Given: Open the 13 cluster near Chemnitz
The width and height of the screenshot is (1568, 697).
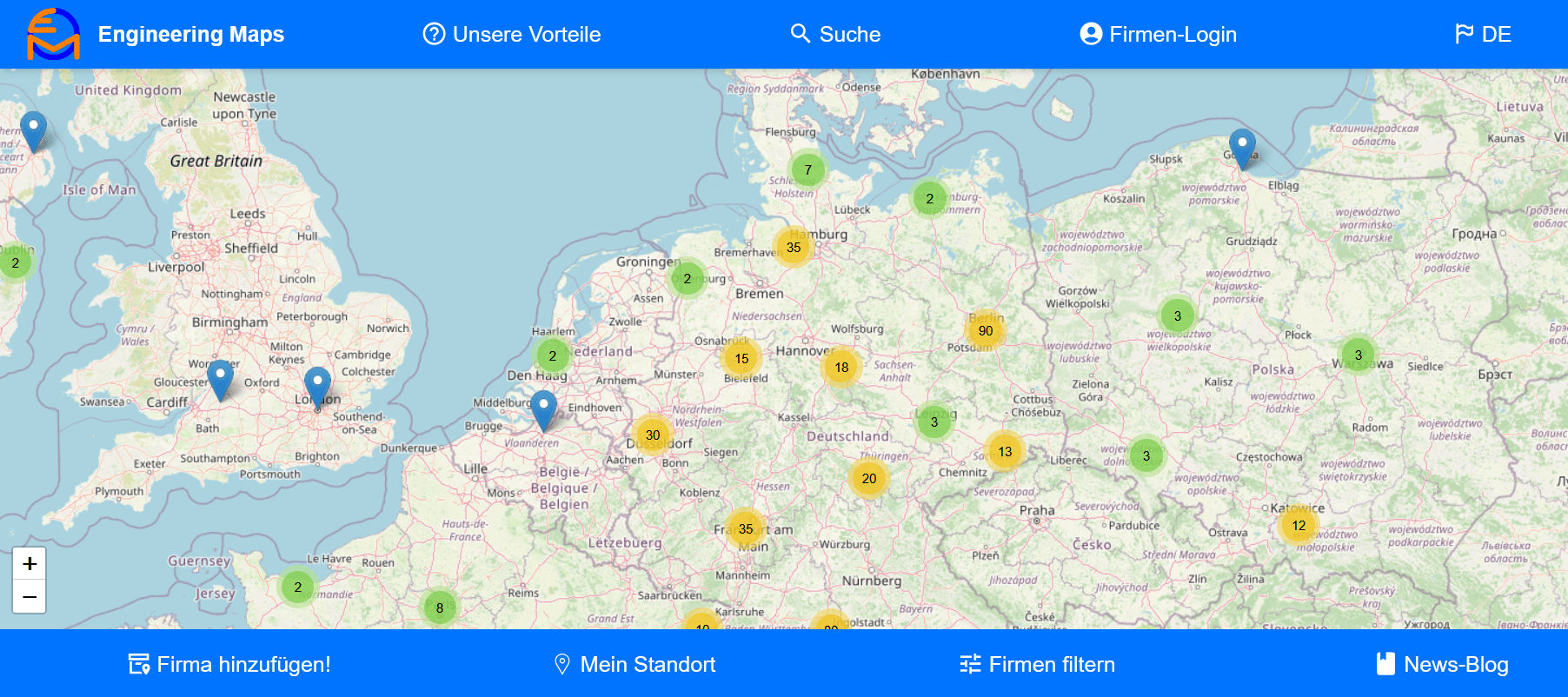Looking at the screenshot, I should 1005,452.
